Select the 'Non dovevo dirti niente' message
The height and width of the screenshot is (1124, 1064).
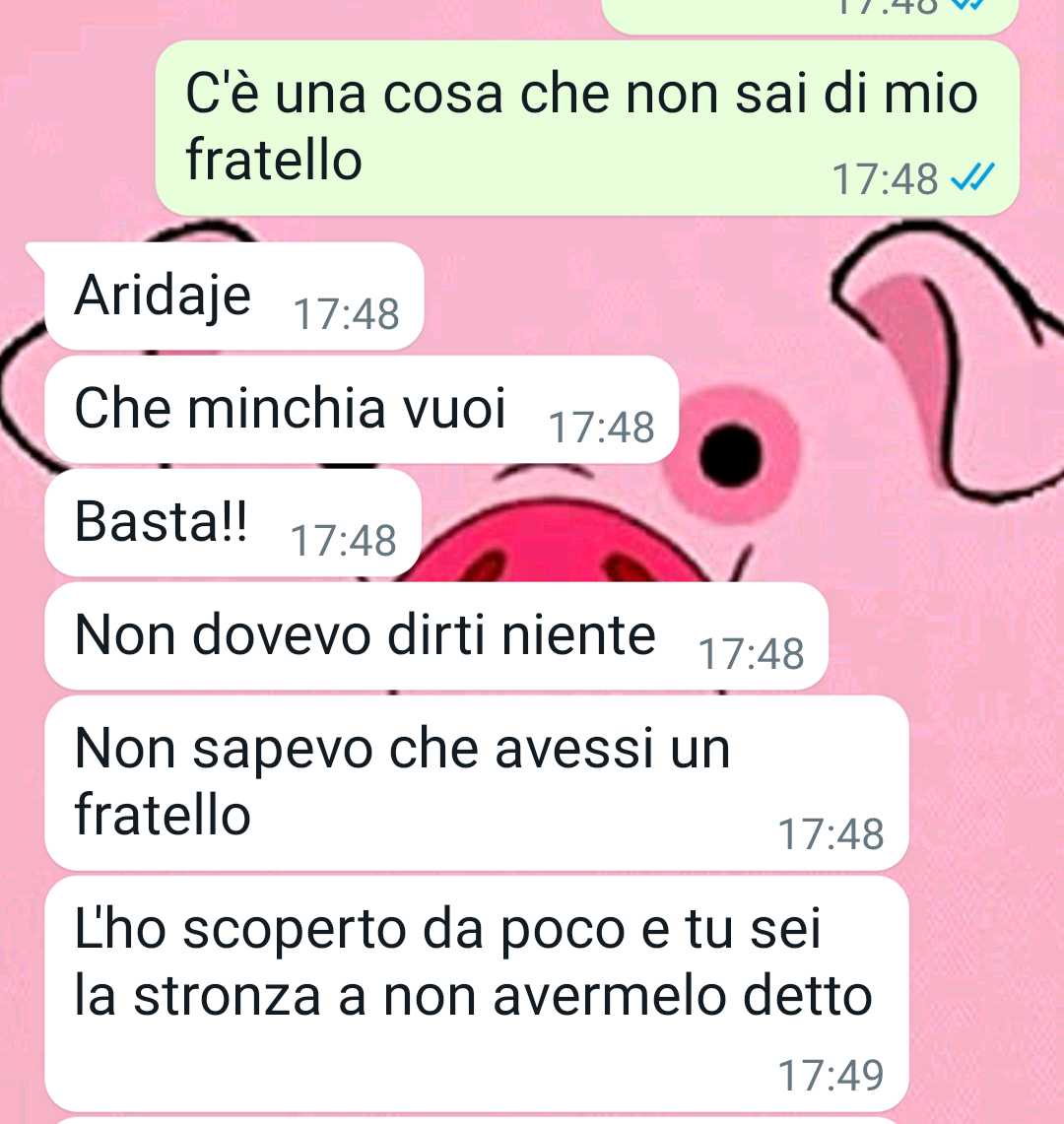435,635
